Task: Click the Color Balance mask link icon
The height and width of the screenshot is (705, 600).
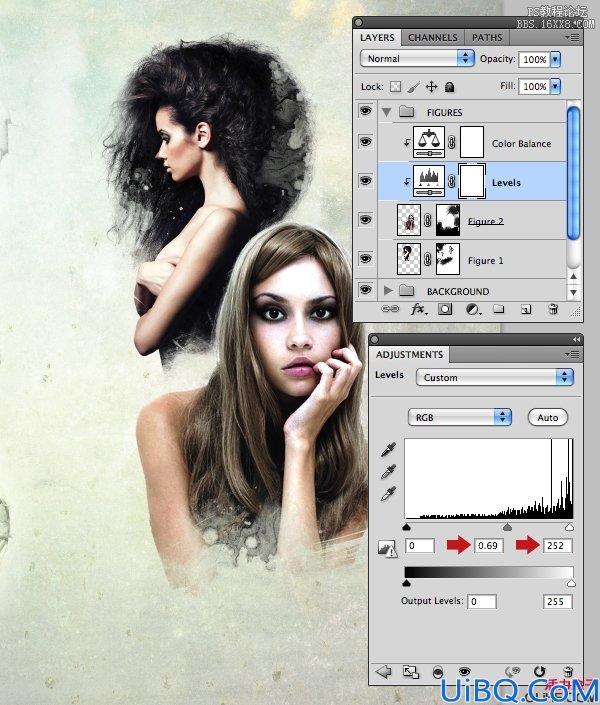Action: pyautogui.click(x=452, y=143)
